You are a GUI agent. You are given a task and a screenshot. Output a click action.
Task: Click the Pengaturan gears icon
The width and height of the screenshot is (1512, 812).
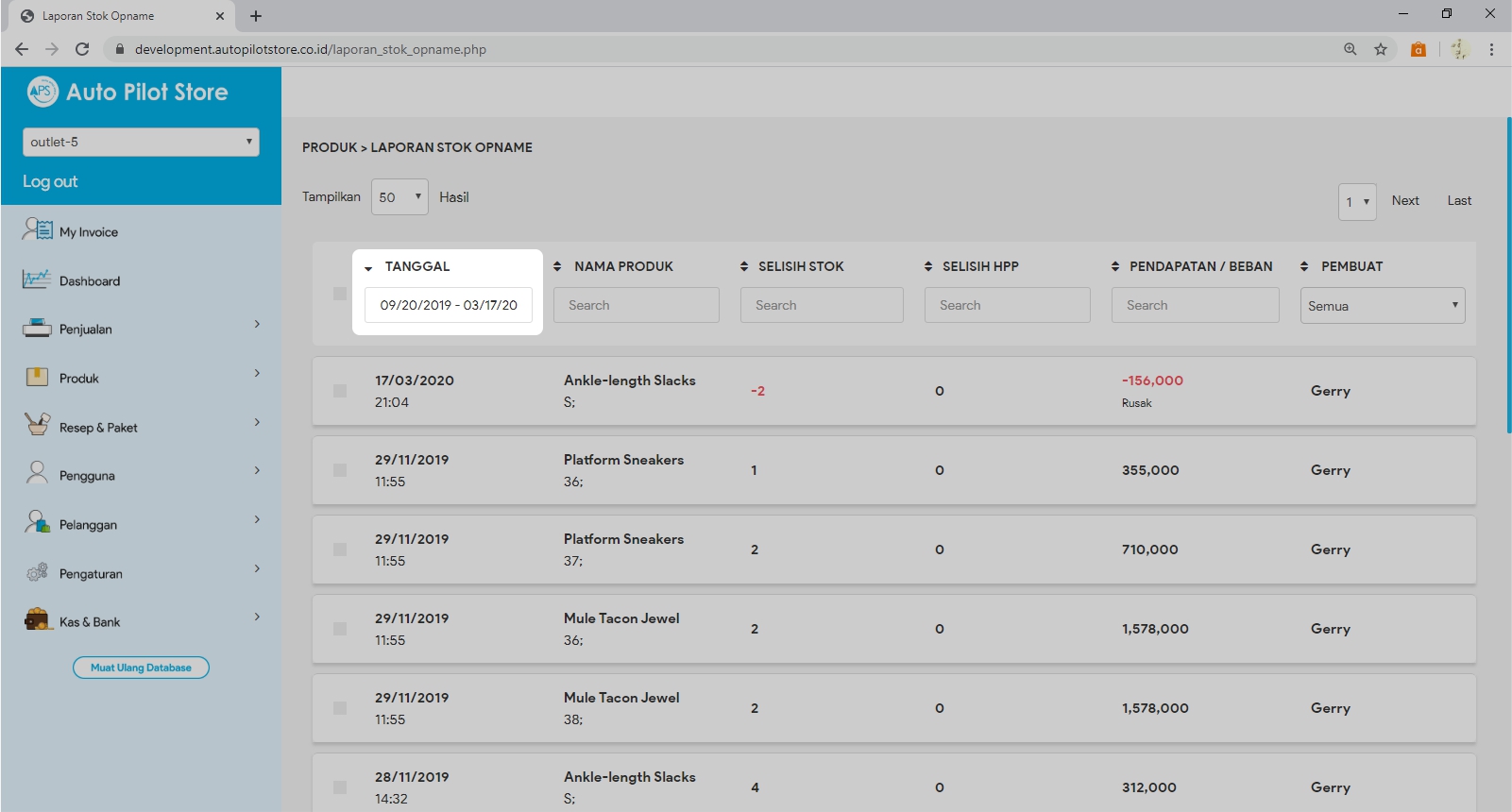tap(37, 572)
